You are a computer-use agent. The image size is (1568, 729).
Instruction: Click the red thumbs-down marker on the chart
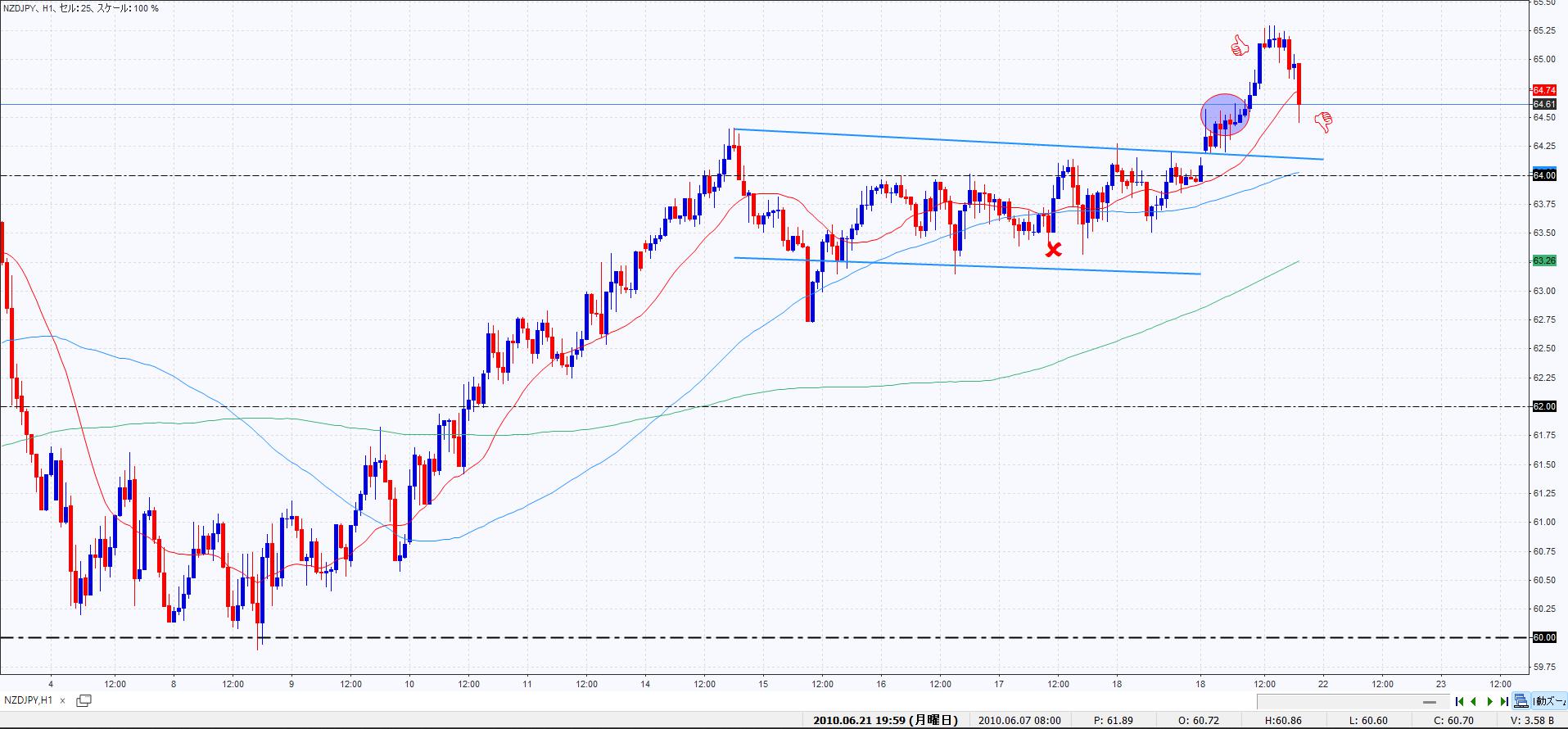[1323, 122]
